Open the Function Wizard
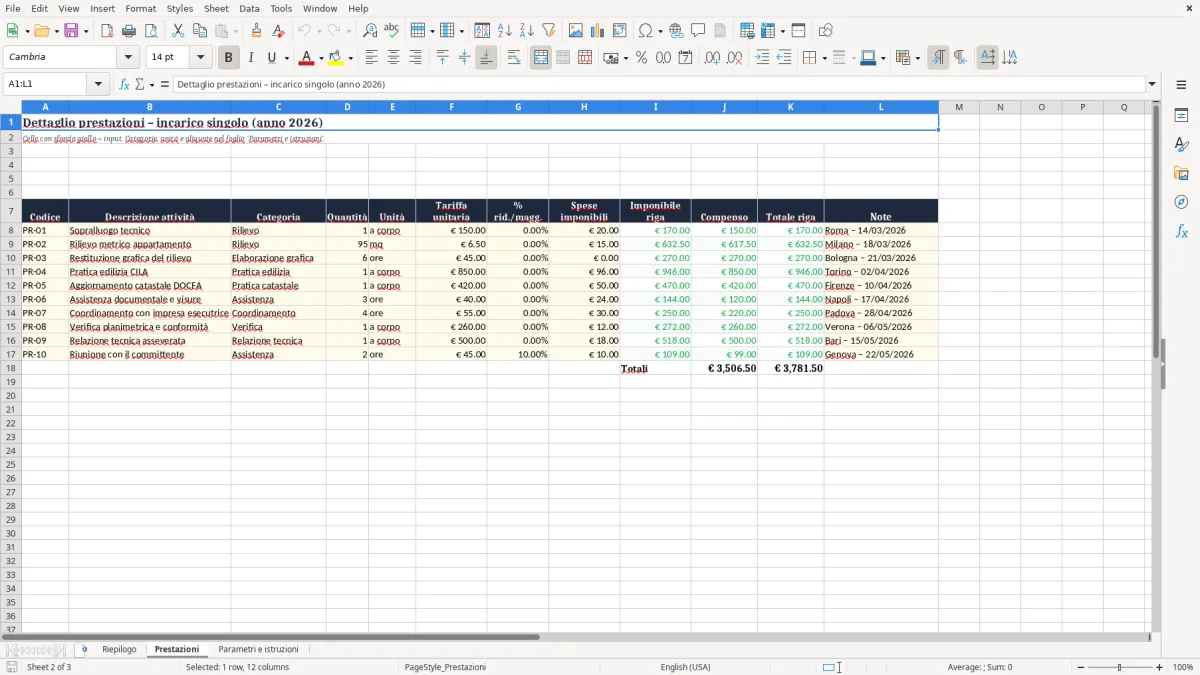Viewport: 1200px width, 675px height. click(124, 84)
